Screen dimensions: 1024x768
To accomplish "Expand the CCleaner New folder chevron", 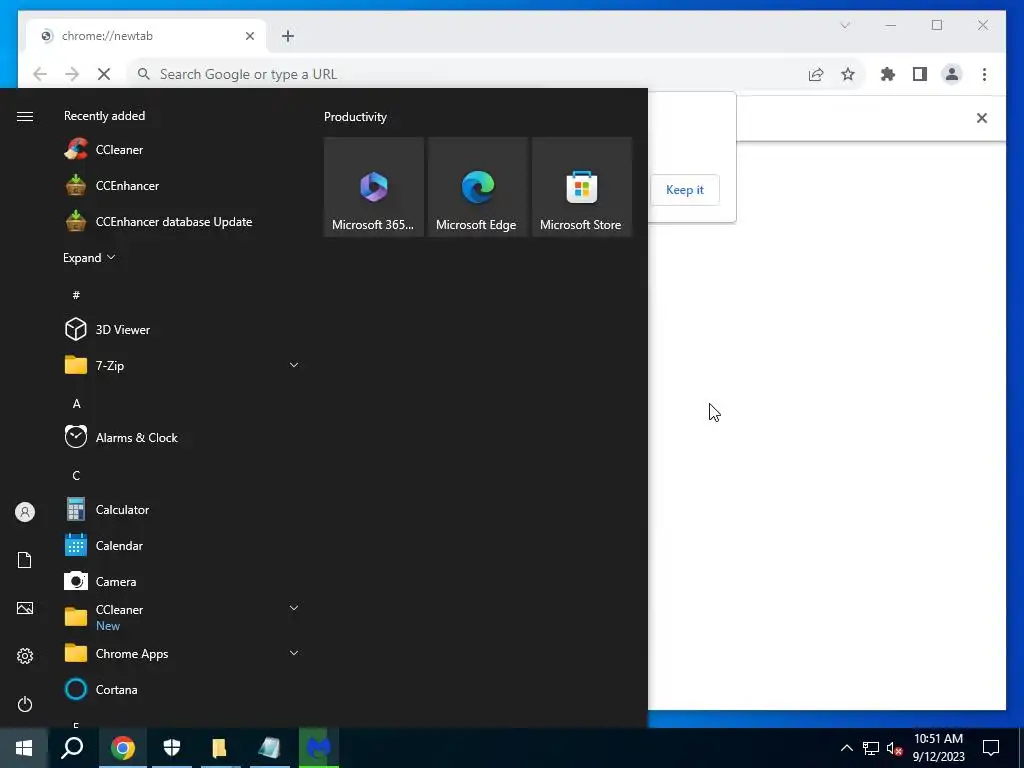I will pyautogui.click(x=294, y=608).
